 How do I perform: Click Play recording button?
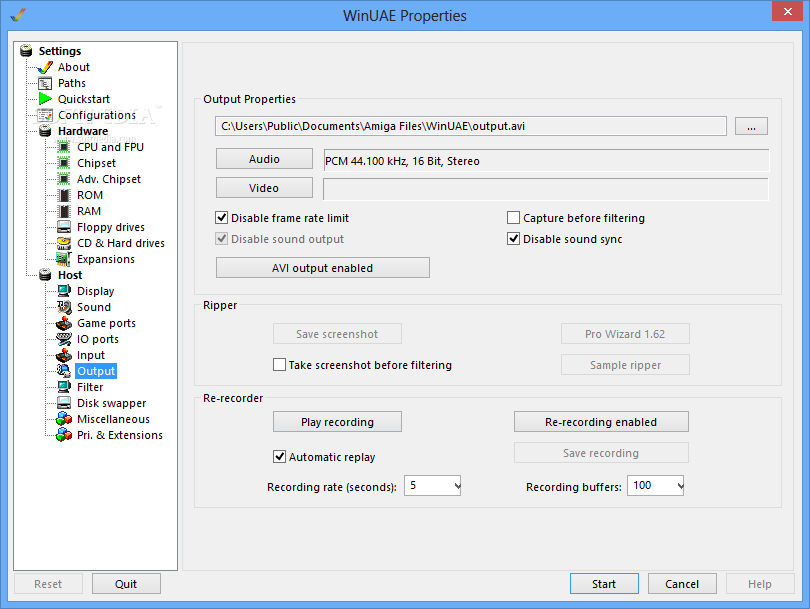click(x=337, y=422)
